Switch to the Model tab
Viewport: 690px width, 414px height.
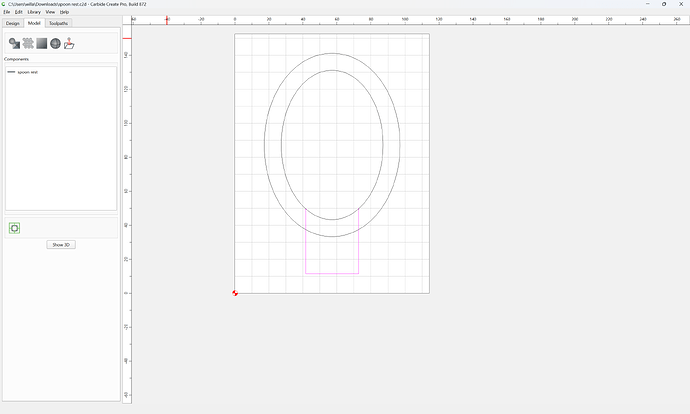click(x=34, y=23)
